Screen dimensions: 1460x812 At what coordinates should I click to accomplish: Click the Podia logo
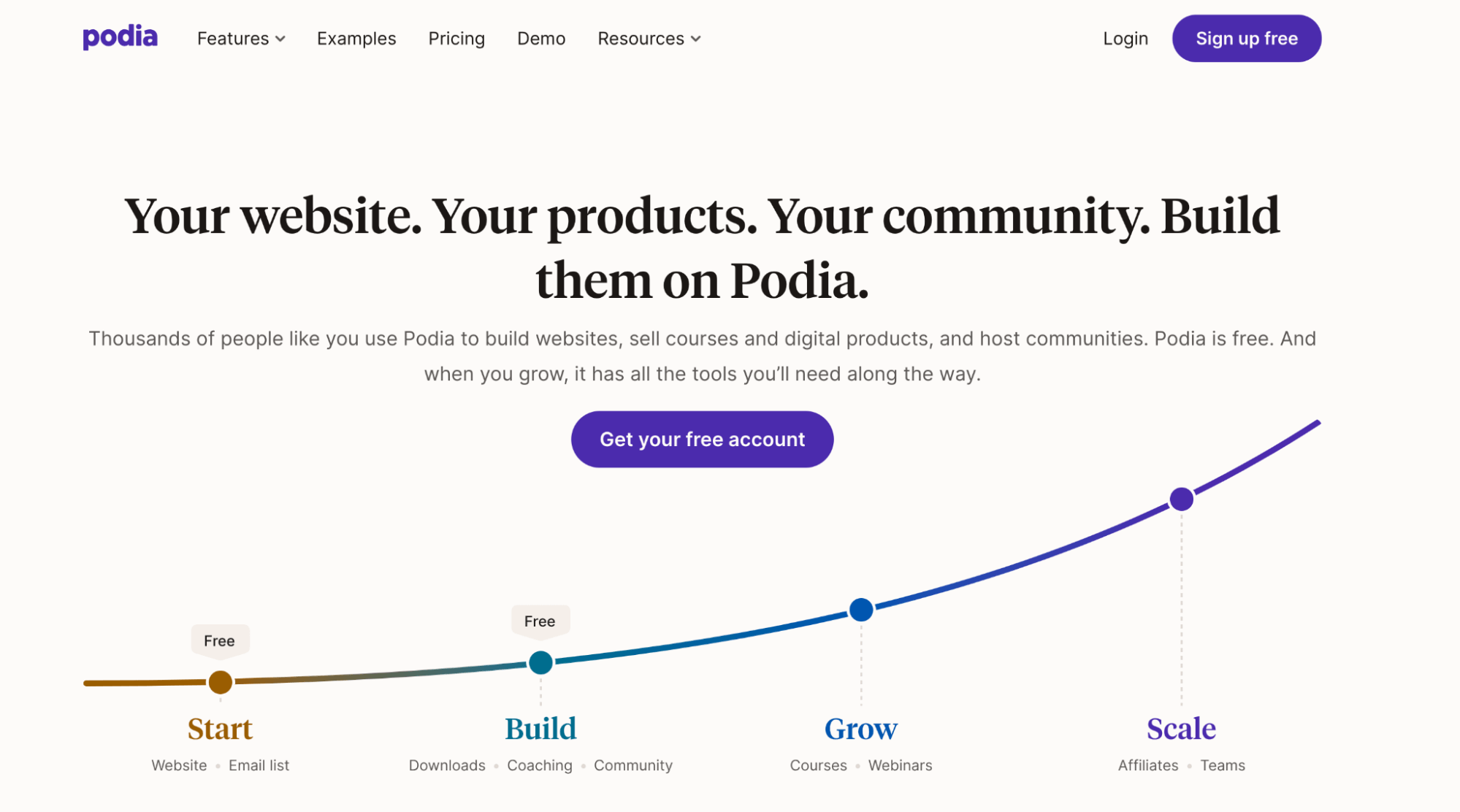coord(120,37)
